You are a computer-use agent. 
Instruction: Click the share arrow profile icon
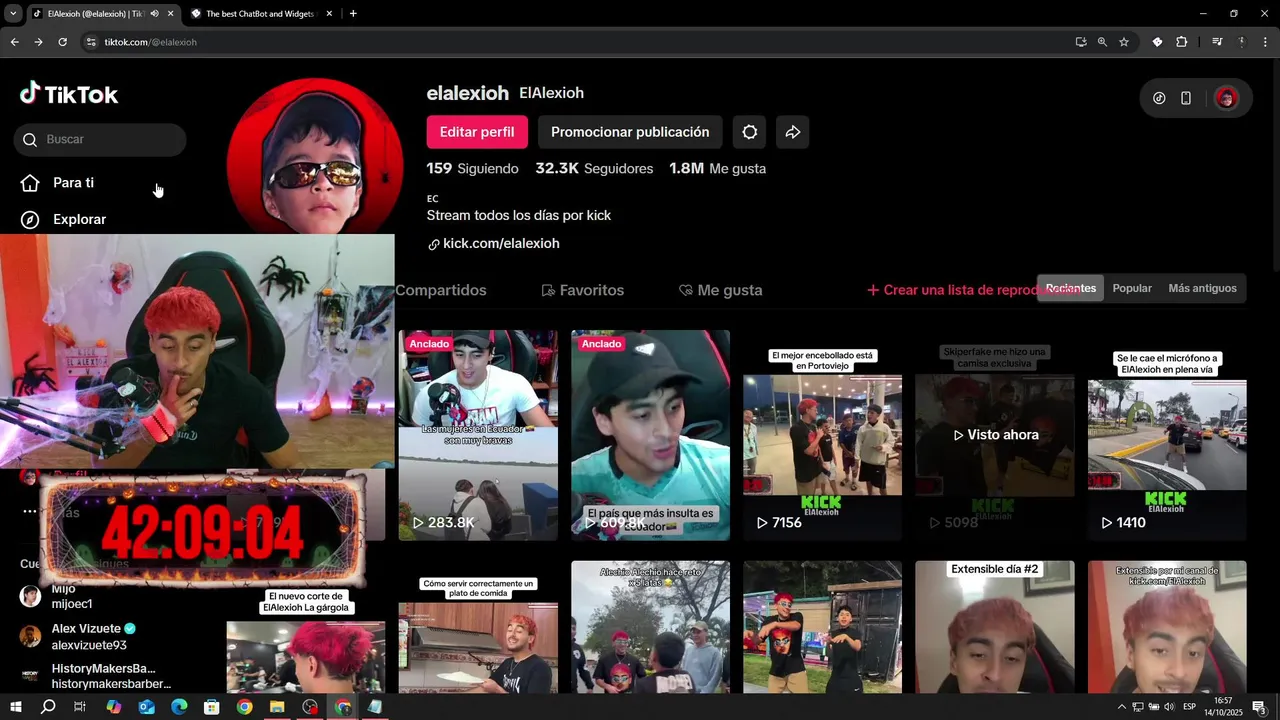click(x=793, y=132)
